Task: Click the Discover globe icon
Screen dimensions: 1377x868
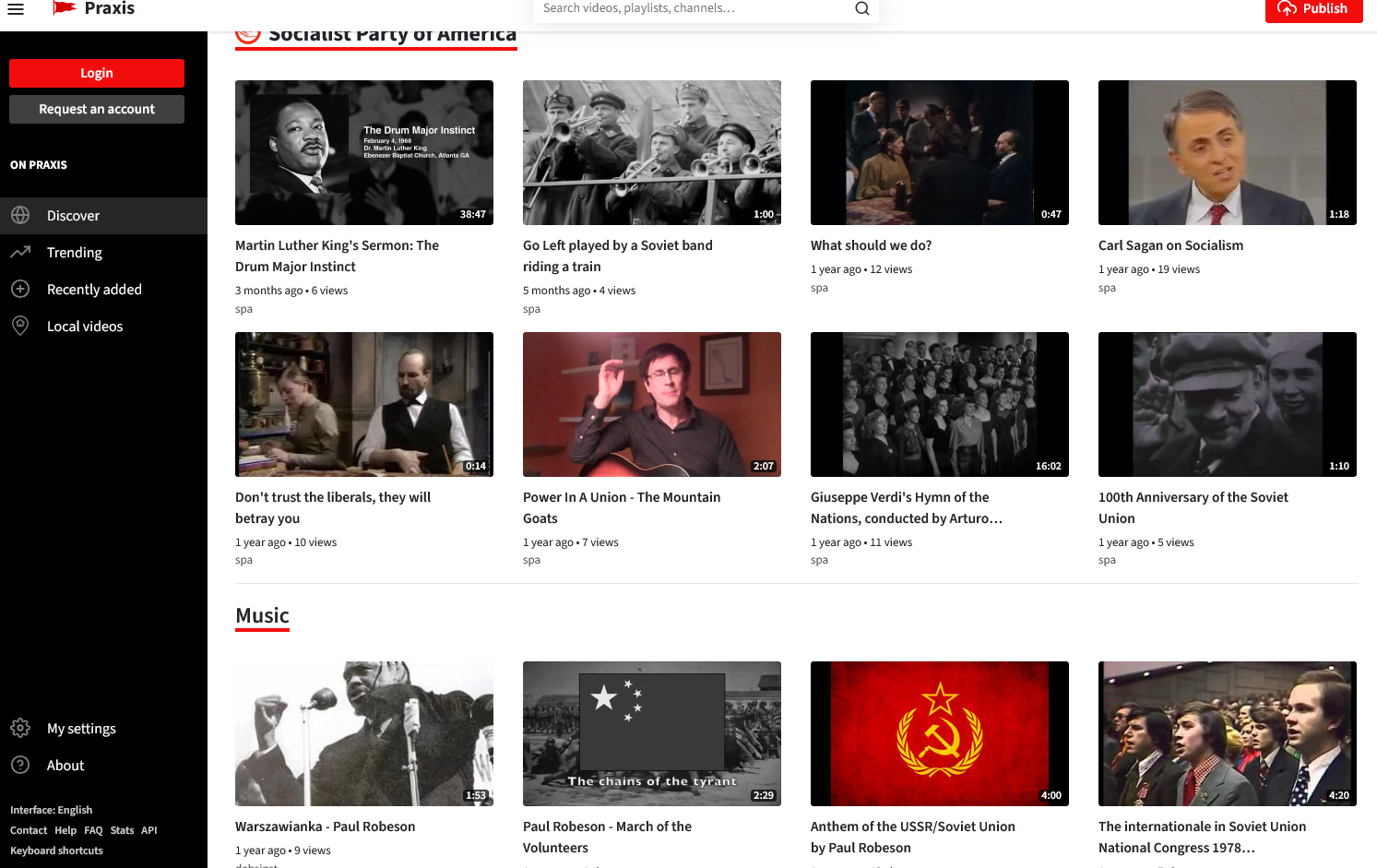Action: [20, 215]
